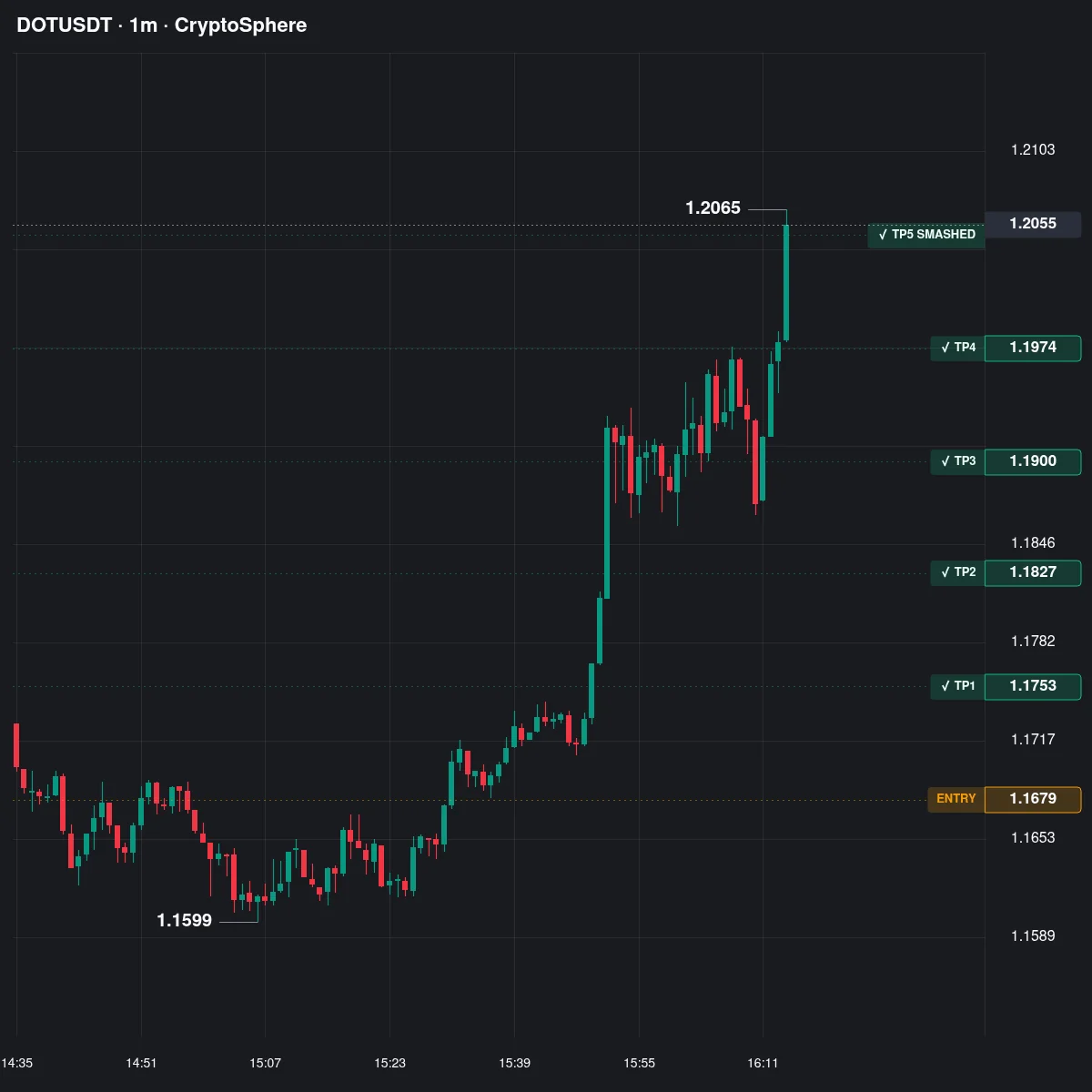Click the DOTUSDT · 1m · CryptoSphere title
The width and height of the screenshot is (1092, 1092).
[162, 25]
